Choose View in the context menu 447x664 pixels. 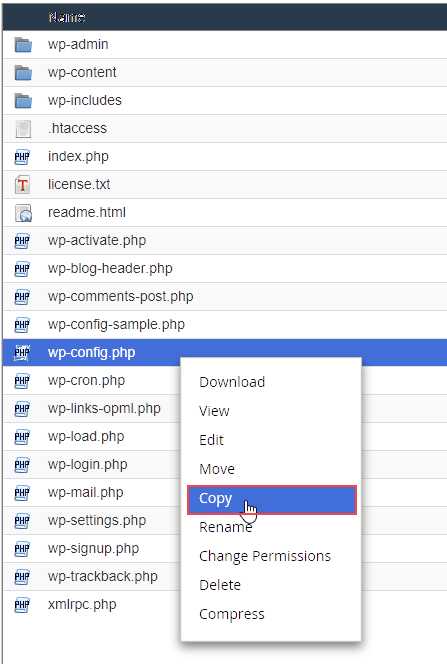[214, 411]
